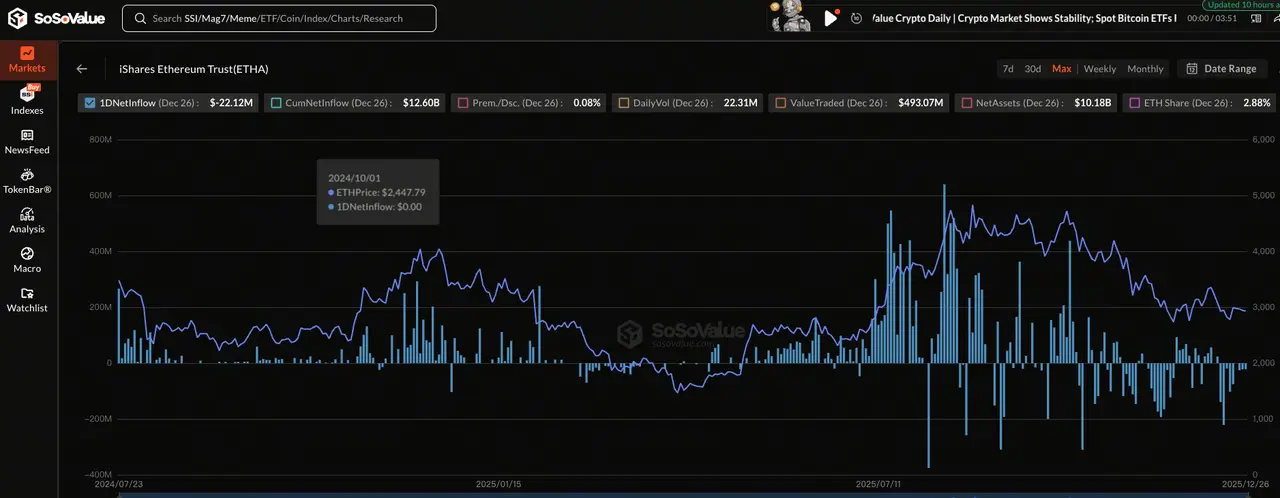Viewport: 1280px width, 498px height.
Task: Click the Updated hours ago badge
Action: pos(1240,5)
